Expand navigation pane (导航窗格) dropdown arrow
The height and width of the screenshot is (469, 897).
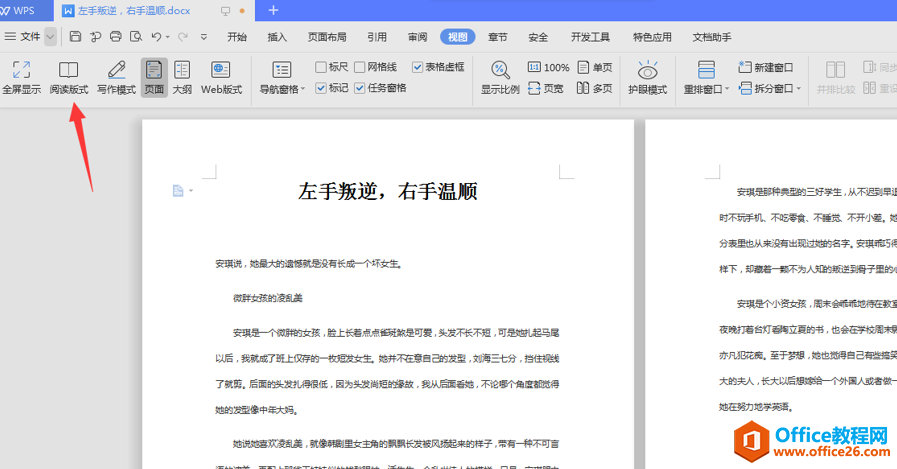point(303,89)
